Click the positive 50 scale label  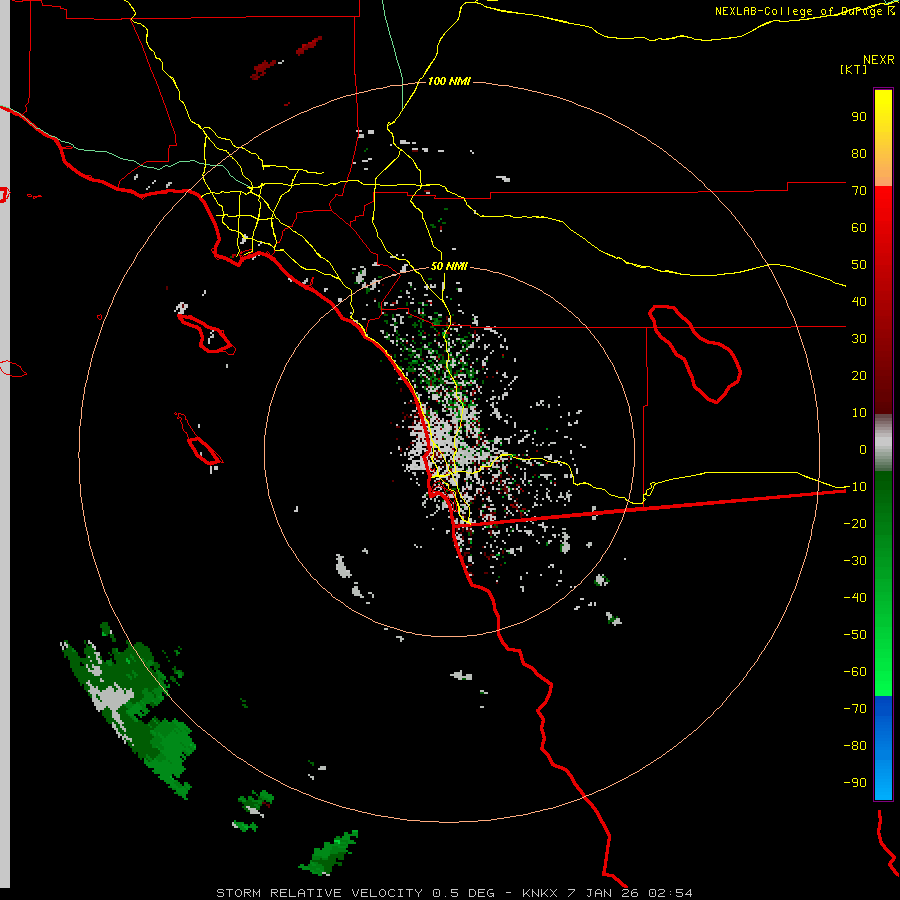coord(859,265)
